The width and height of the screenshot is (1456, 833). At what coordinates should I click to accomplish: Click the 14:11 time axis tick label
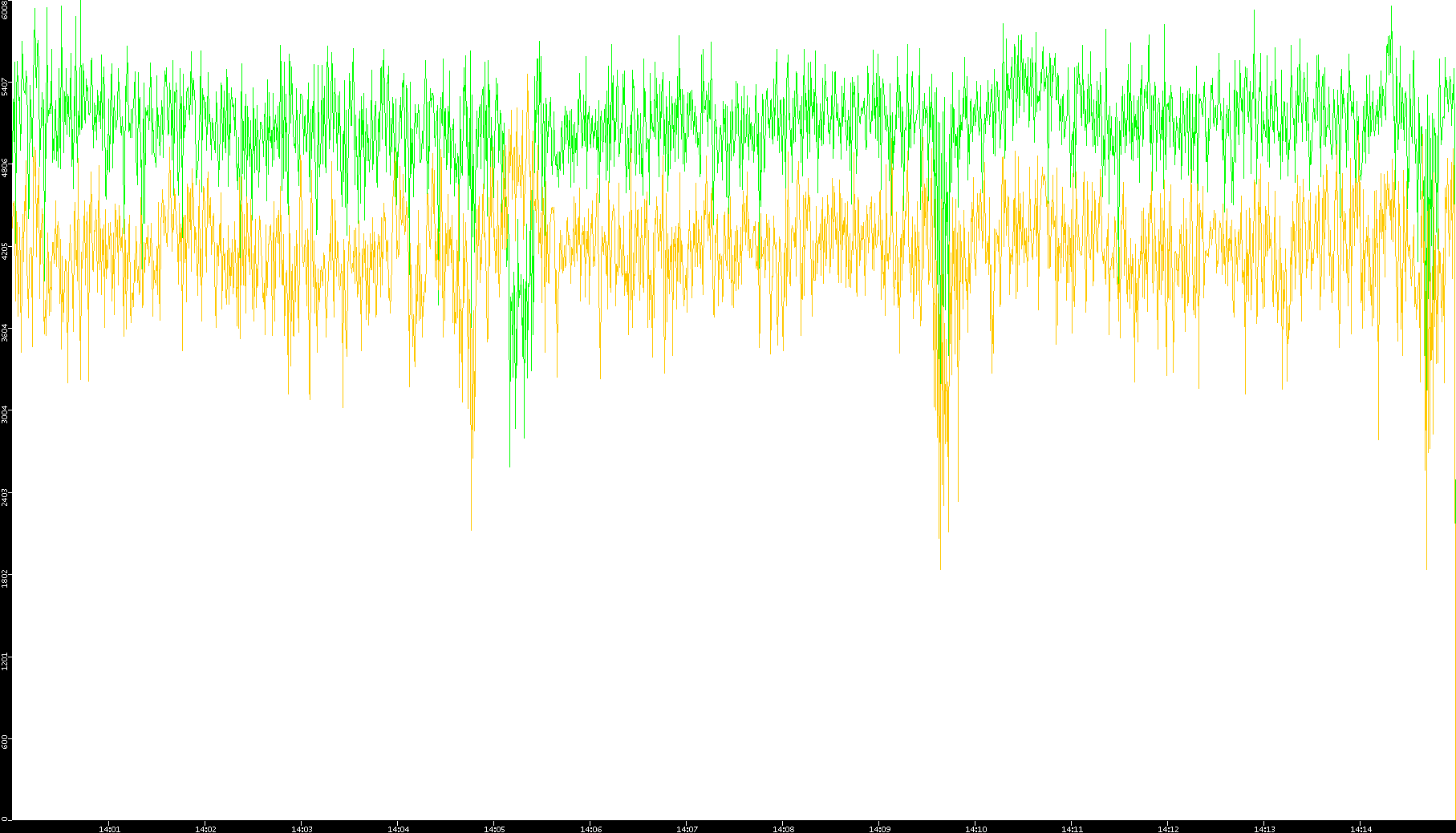point(1072,829)
